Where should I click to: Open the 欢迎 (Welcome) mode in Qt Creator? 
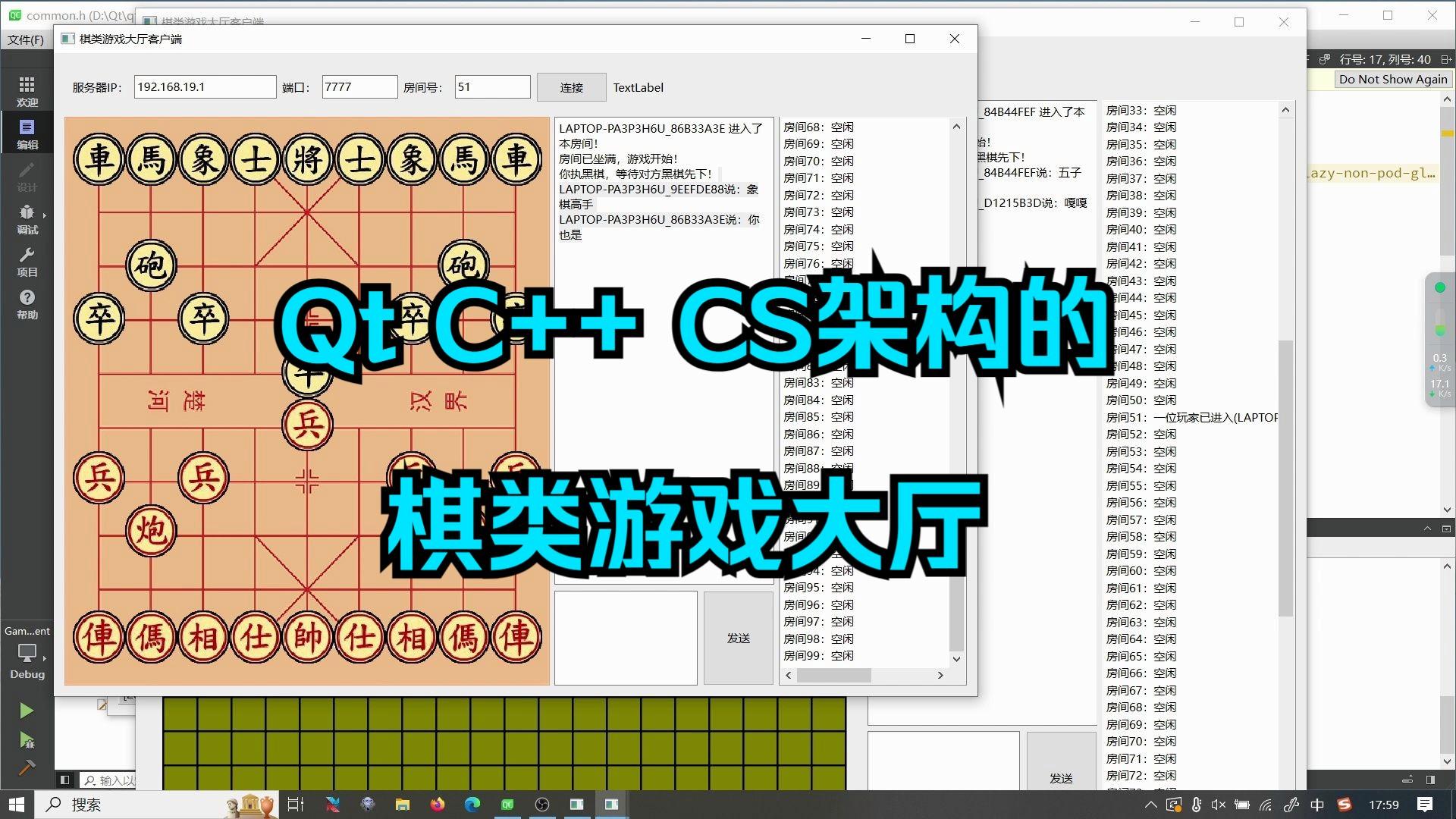(27, 91)
